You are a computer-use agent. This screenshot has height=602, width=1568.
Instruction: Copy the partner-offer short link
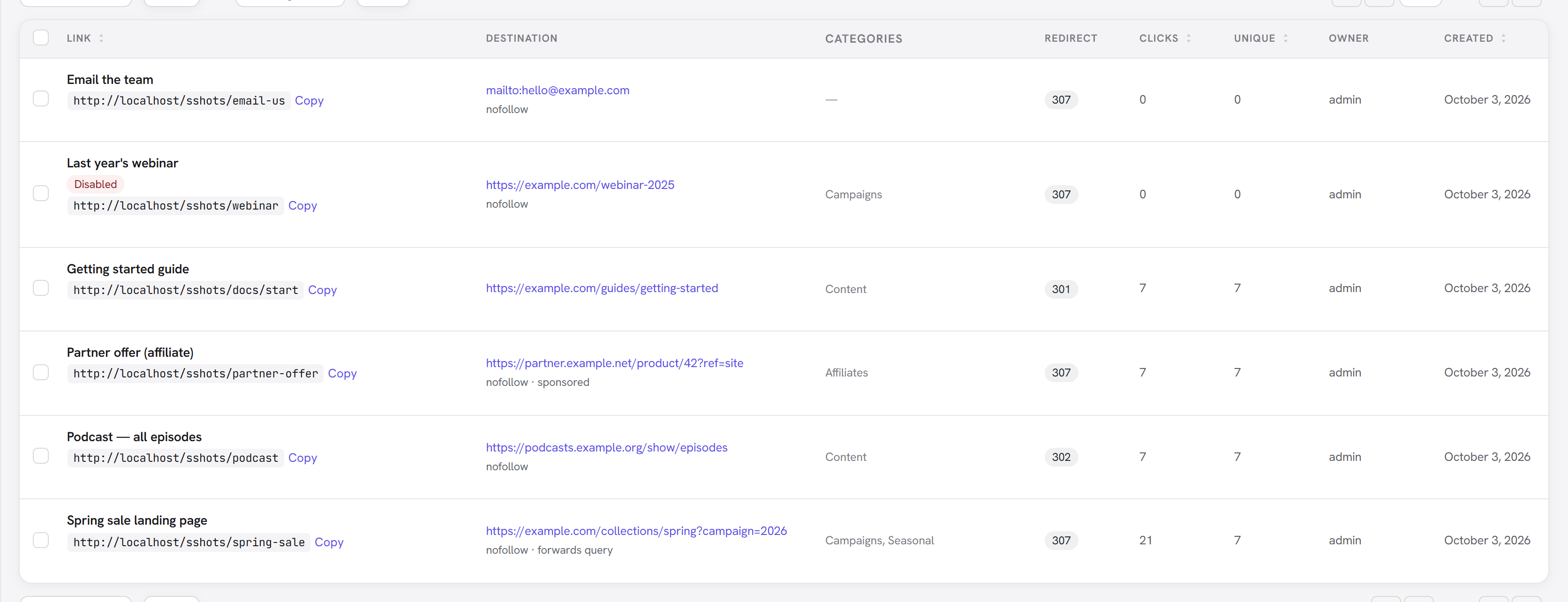342,373
